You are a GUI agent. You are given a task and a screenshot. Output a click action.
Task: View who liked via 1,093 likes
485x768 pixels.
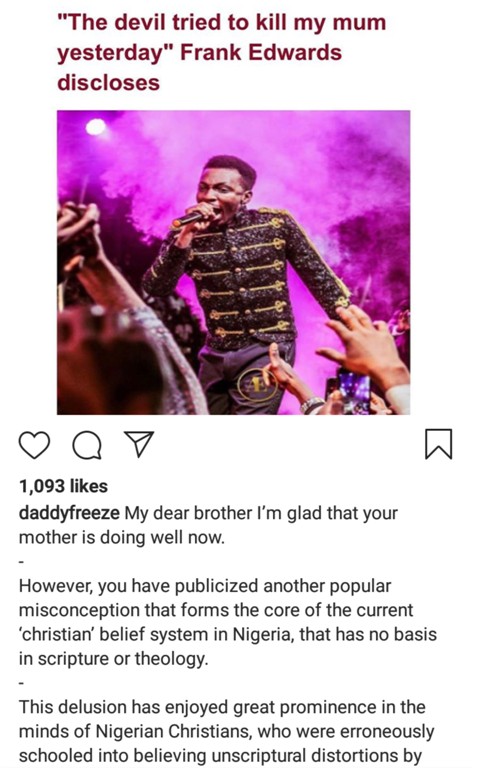tap(63, 486)
